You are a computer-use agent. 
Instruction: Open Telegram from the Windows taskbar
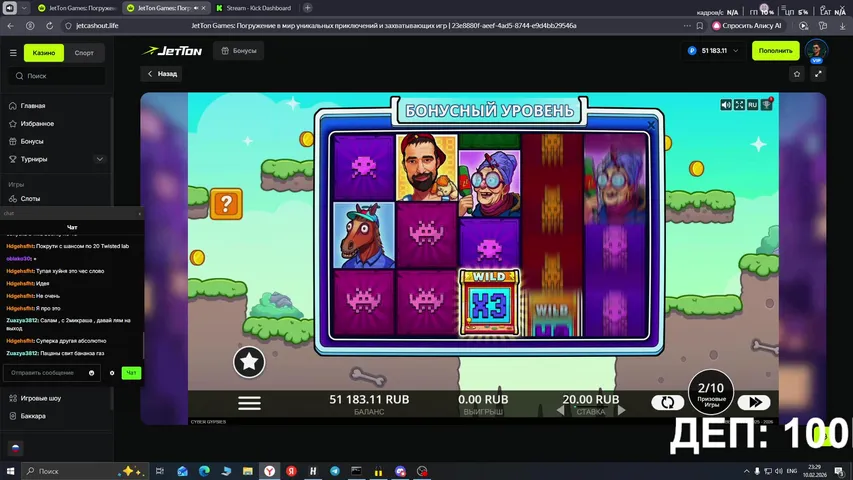point(335,470)
